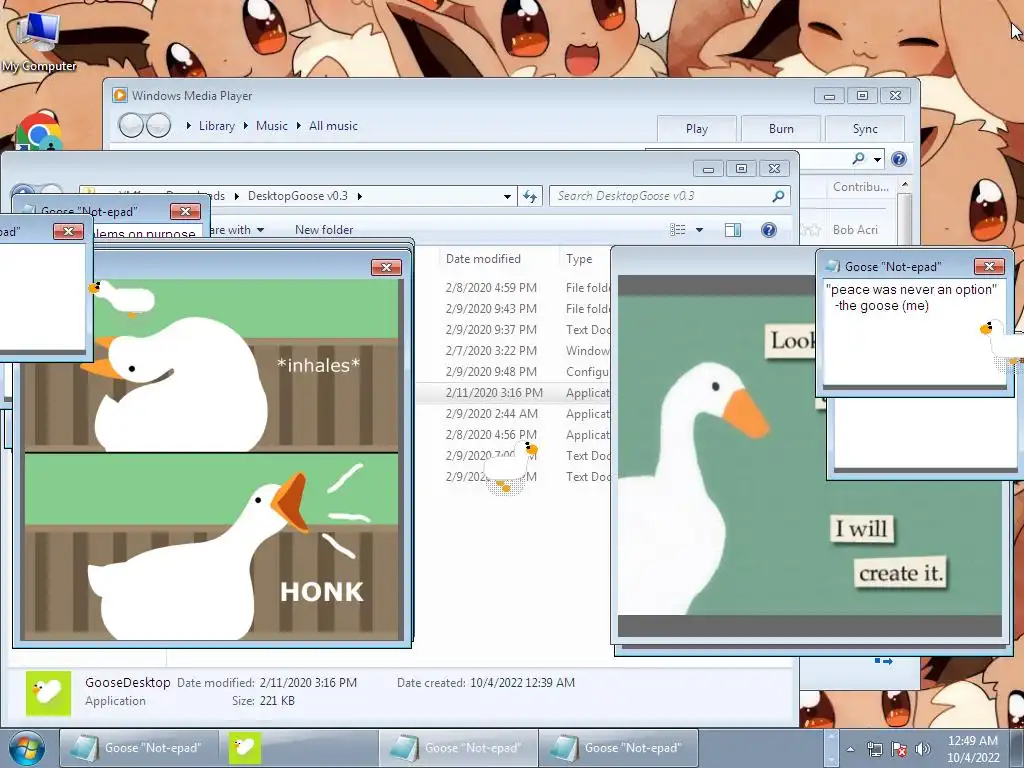This screenshot has height=768, width=1024.
Task: Open the view options dropdown arrow
Action: [699, 230]
